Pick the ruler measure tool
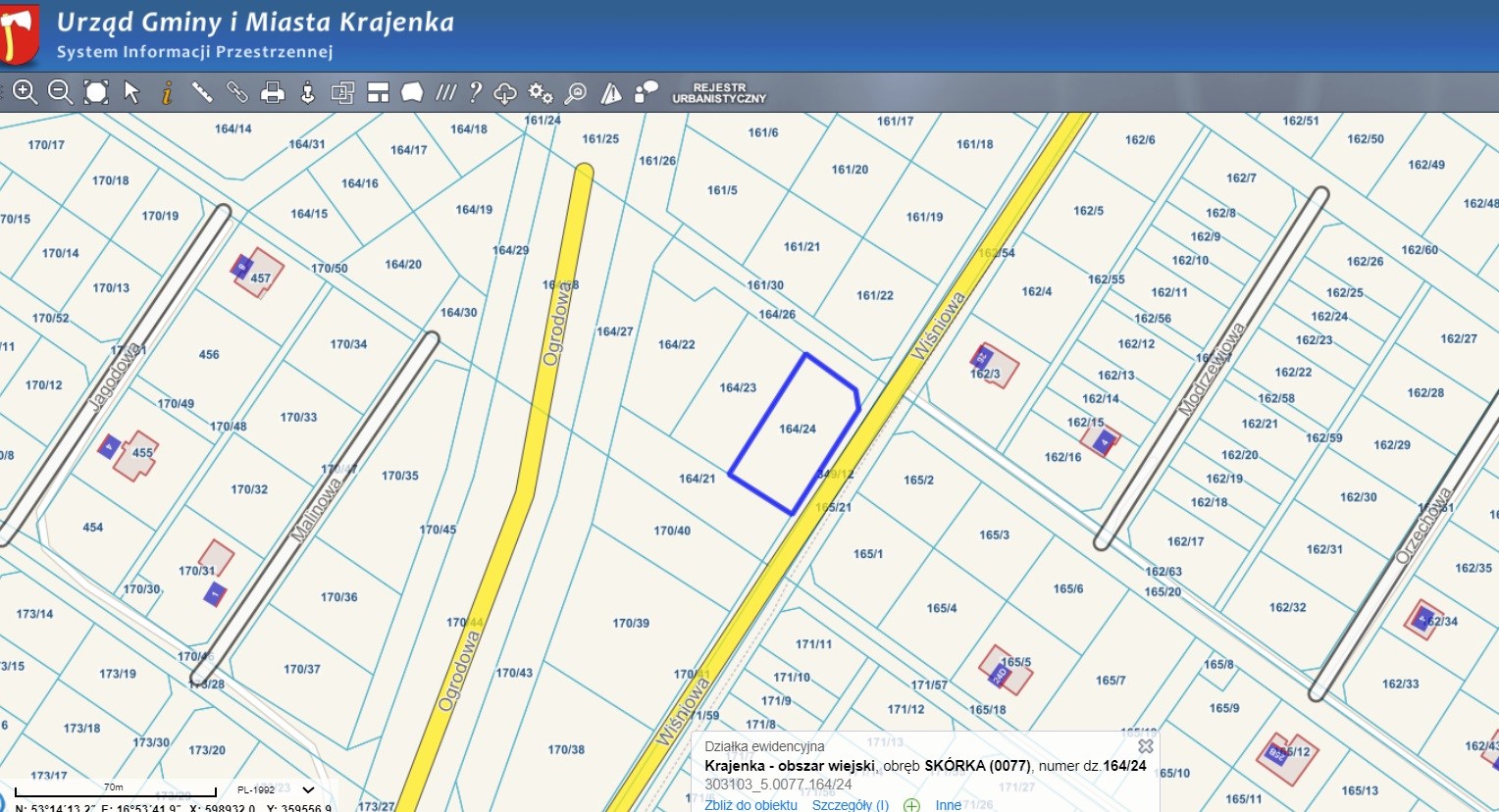The width and height of the screenshot is (1499, 812). (202, 92)
